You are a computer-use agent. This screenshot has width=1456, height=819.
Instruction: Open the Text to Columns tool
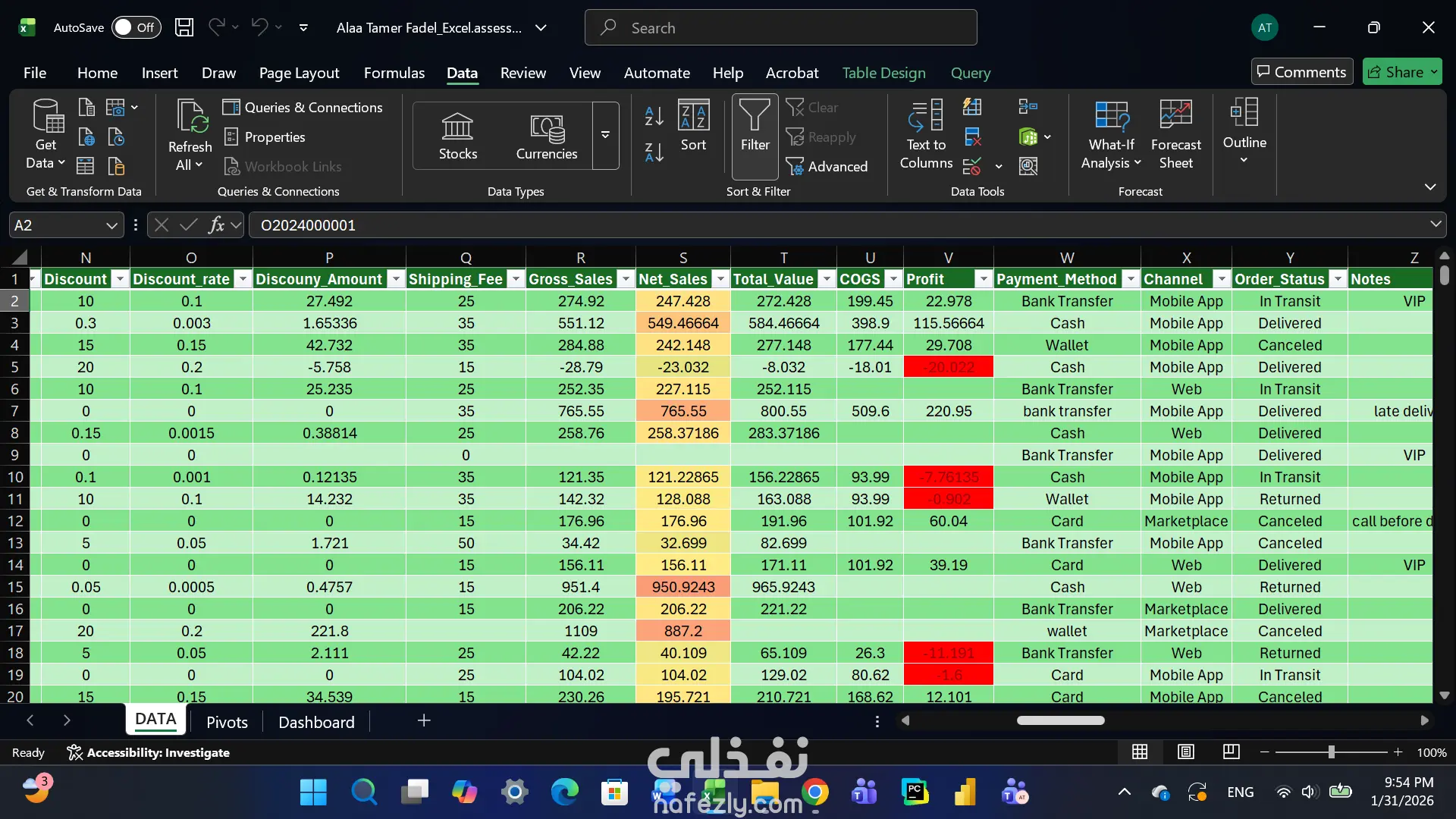tap(925, 134)
